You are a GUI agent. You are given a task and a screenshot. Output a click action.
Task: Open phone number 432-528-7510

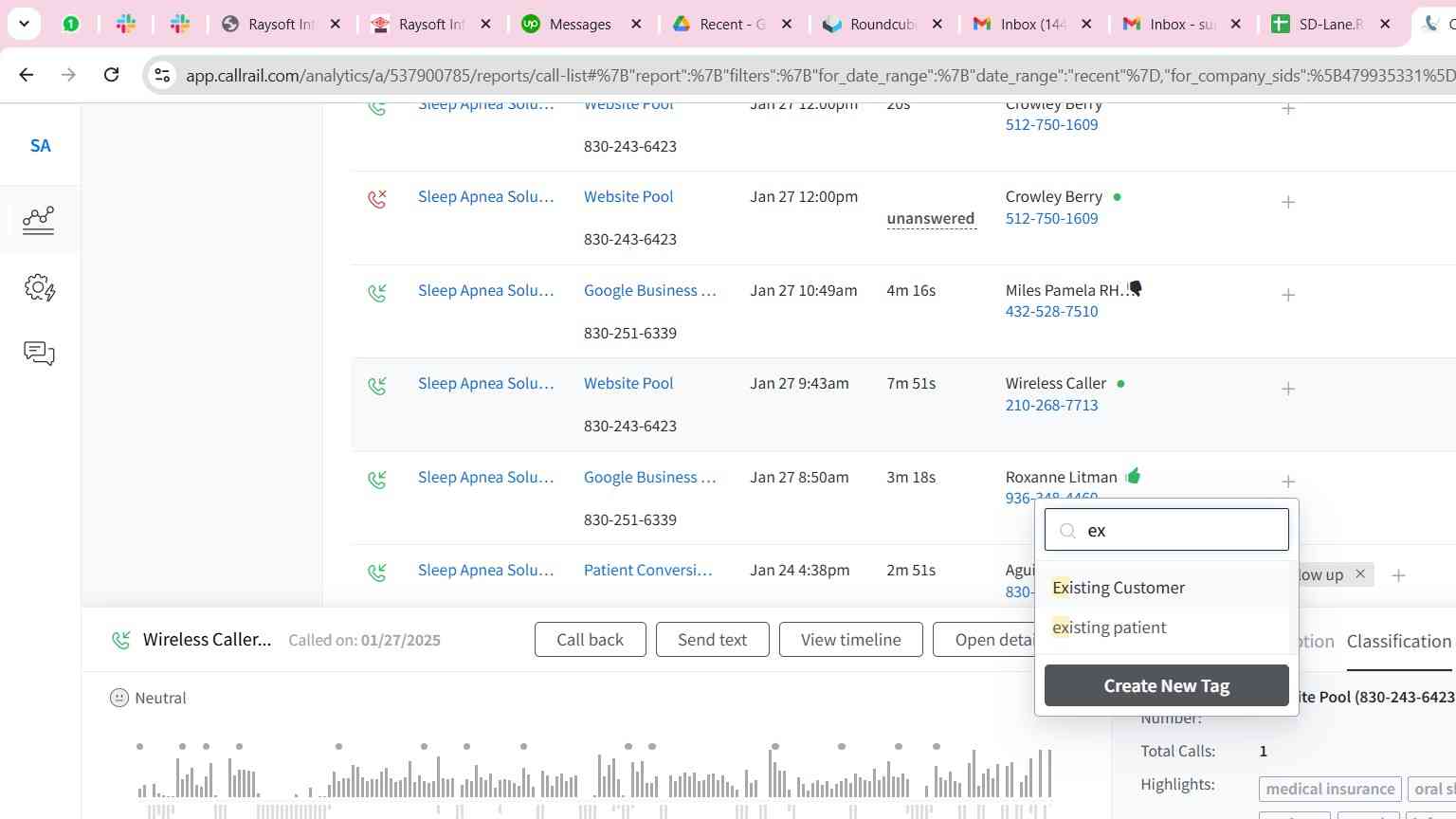click(x=1051, y=311)
